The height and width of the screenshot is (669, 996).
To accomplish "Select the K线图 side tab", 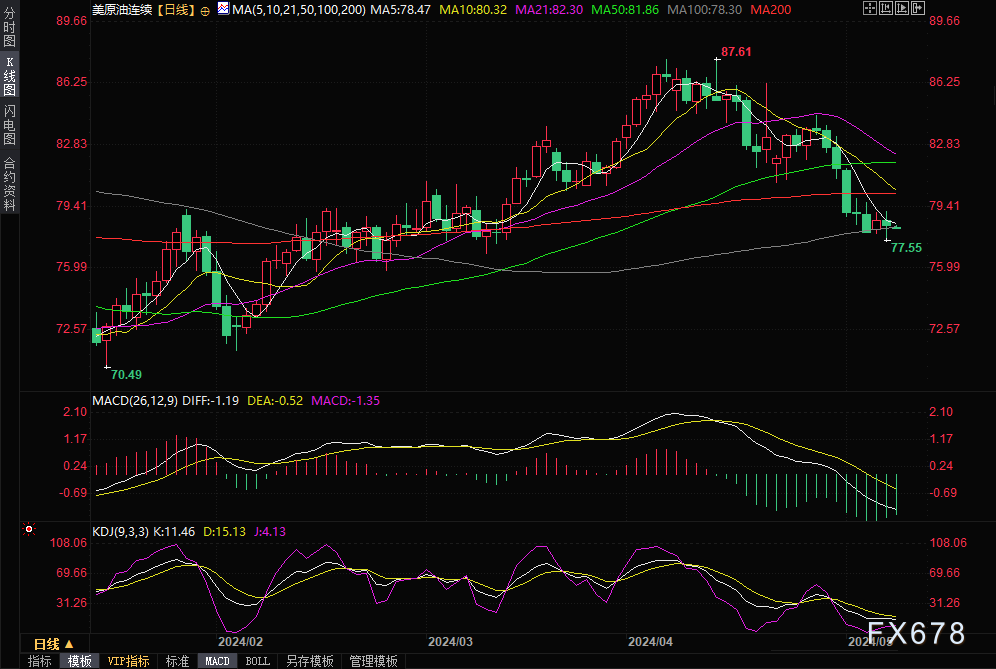I will 9,75.
